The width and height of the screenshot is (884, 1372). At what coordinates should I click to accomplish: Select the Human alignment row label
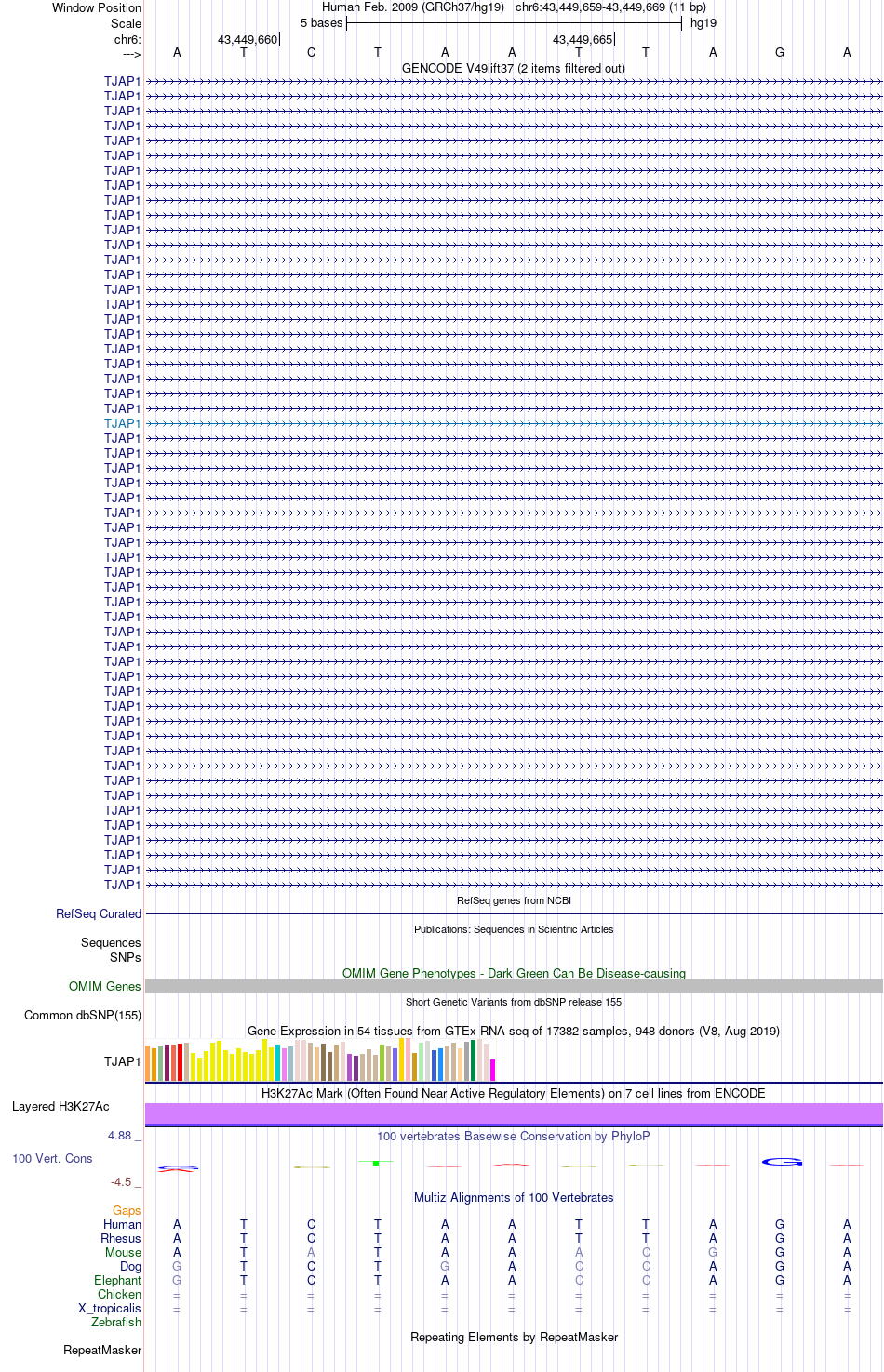click(122, 1225)
